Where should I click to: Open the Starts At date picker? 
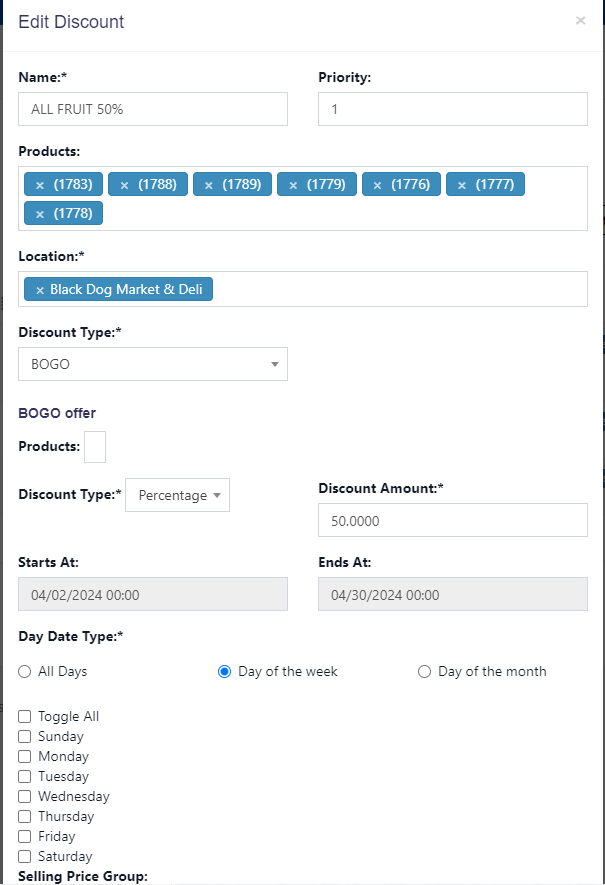tap(153, 594)
